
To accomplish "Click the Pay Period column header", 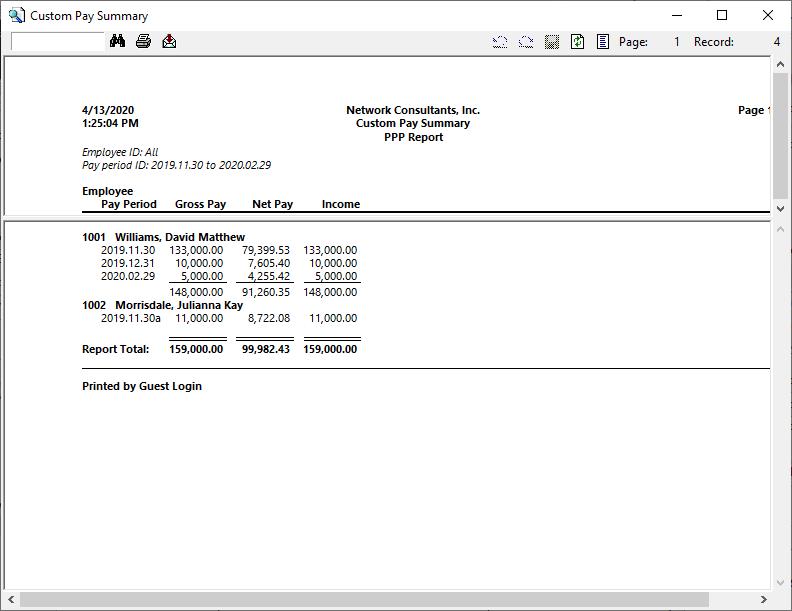I will (x=129, y=205).
